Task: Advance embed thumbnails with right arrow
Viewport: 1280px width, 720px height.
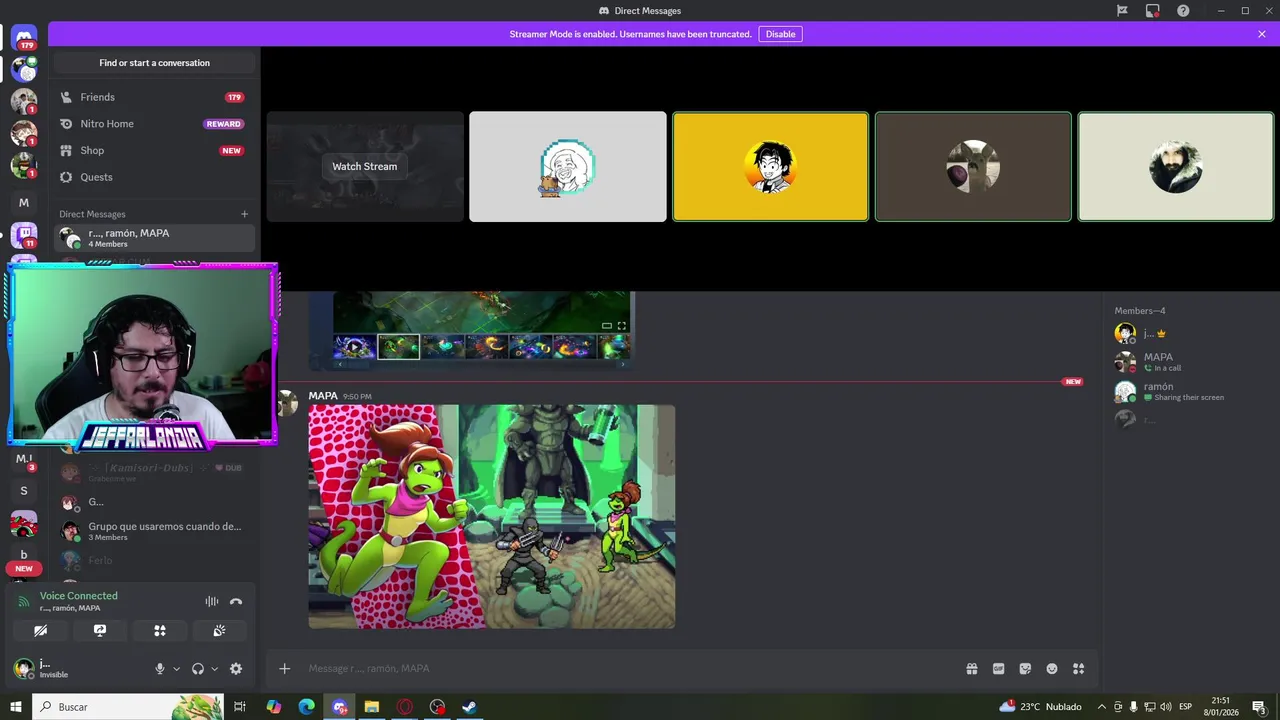Action: pos(622,364)
